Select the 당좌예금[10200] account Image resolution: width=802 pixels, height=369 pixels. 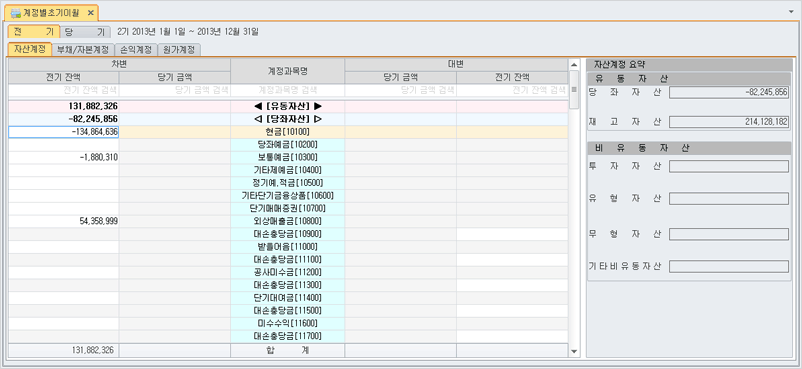287,145
